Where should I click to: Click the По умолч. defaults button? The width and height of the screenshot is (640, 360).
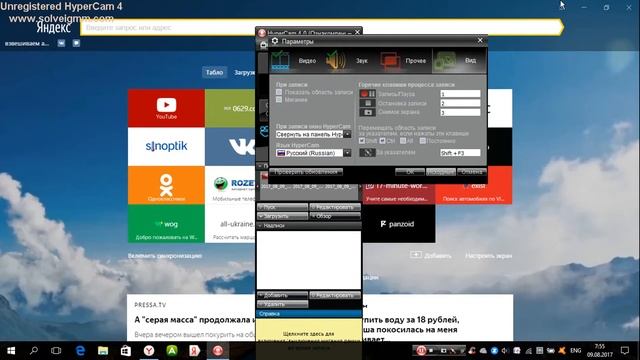(441, 172)
